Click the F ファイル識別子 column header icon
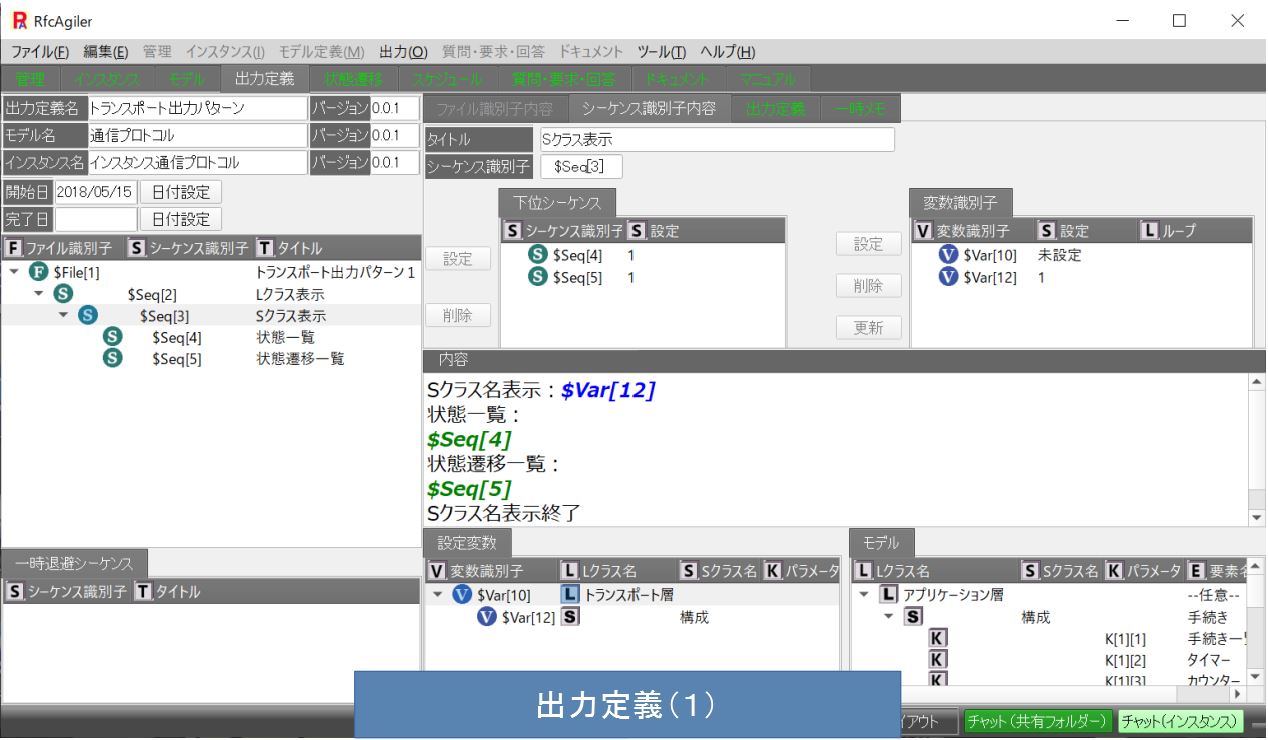Screen dimensions: 1268x740 pos(13,248)
